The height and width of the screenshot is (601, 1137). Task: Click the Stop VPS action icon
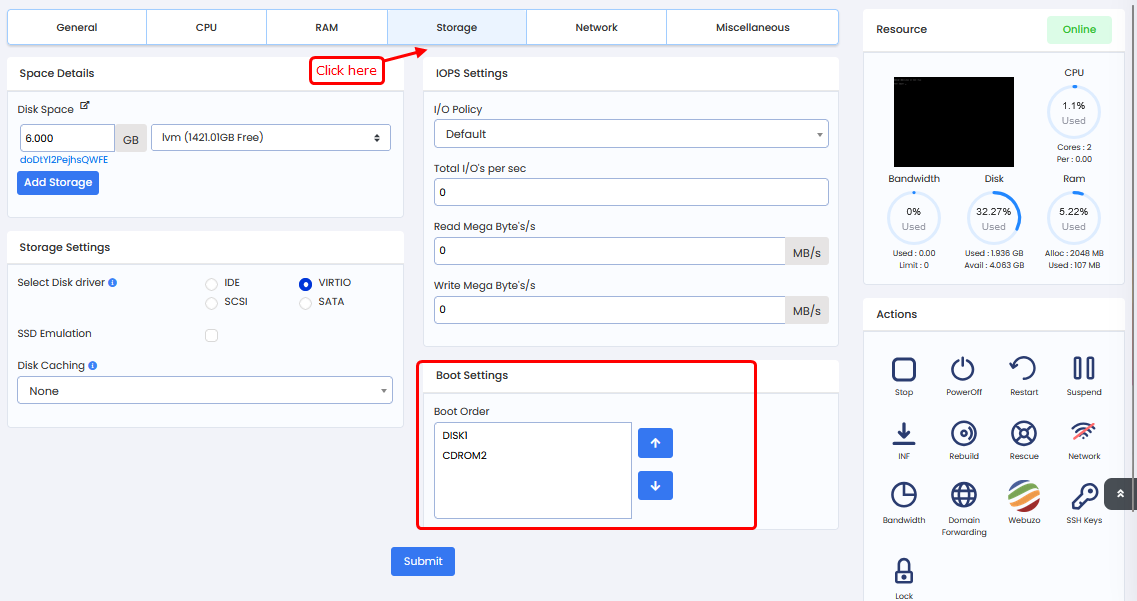pos(904,369)
